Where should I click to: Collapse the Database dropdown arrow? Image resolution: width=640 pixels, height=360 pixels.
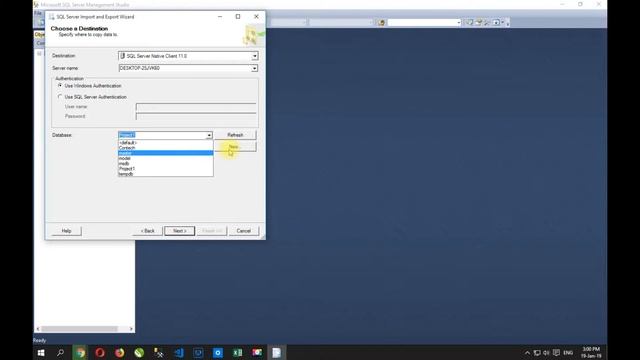click(209, 135)
